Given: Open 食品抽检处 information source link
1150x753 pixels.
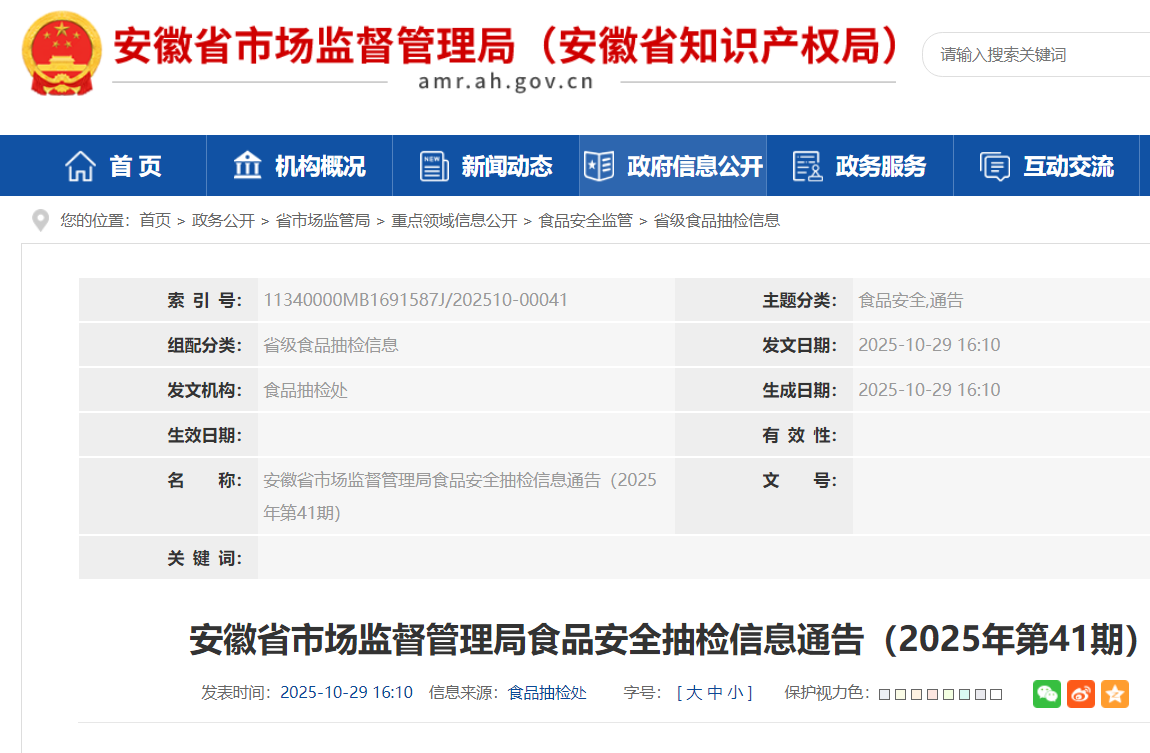Looking at the screenshot, I should (547, 693).
